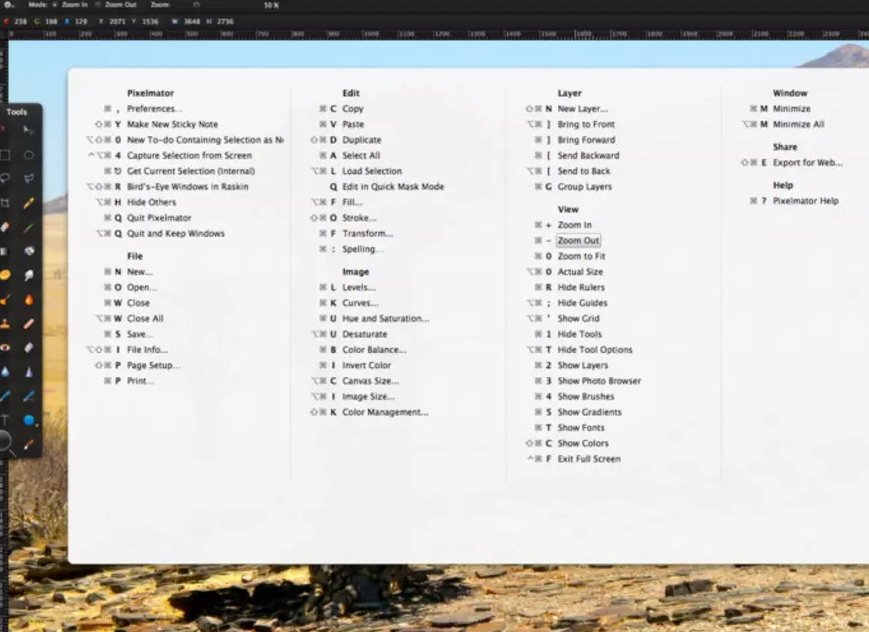Click Copy under Edit
This screenshot has width=869, height=632.
point(352,109)
